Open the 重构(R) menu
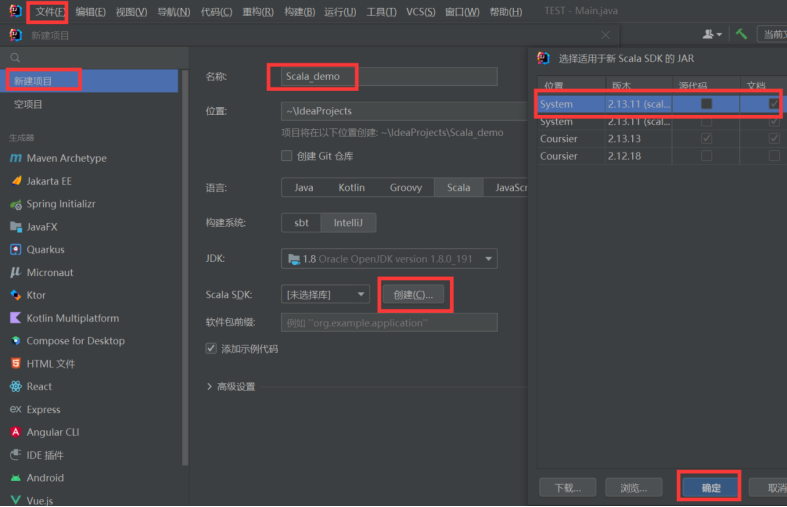Screen dimensions: 787x507 pos(258,12)
